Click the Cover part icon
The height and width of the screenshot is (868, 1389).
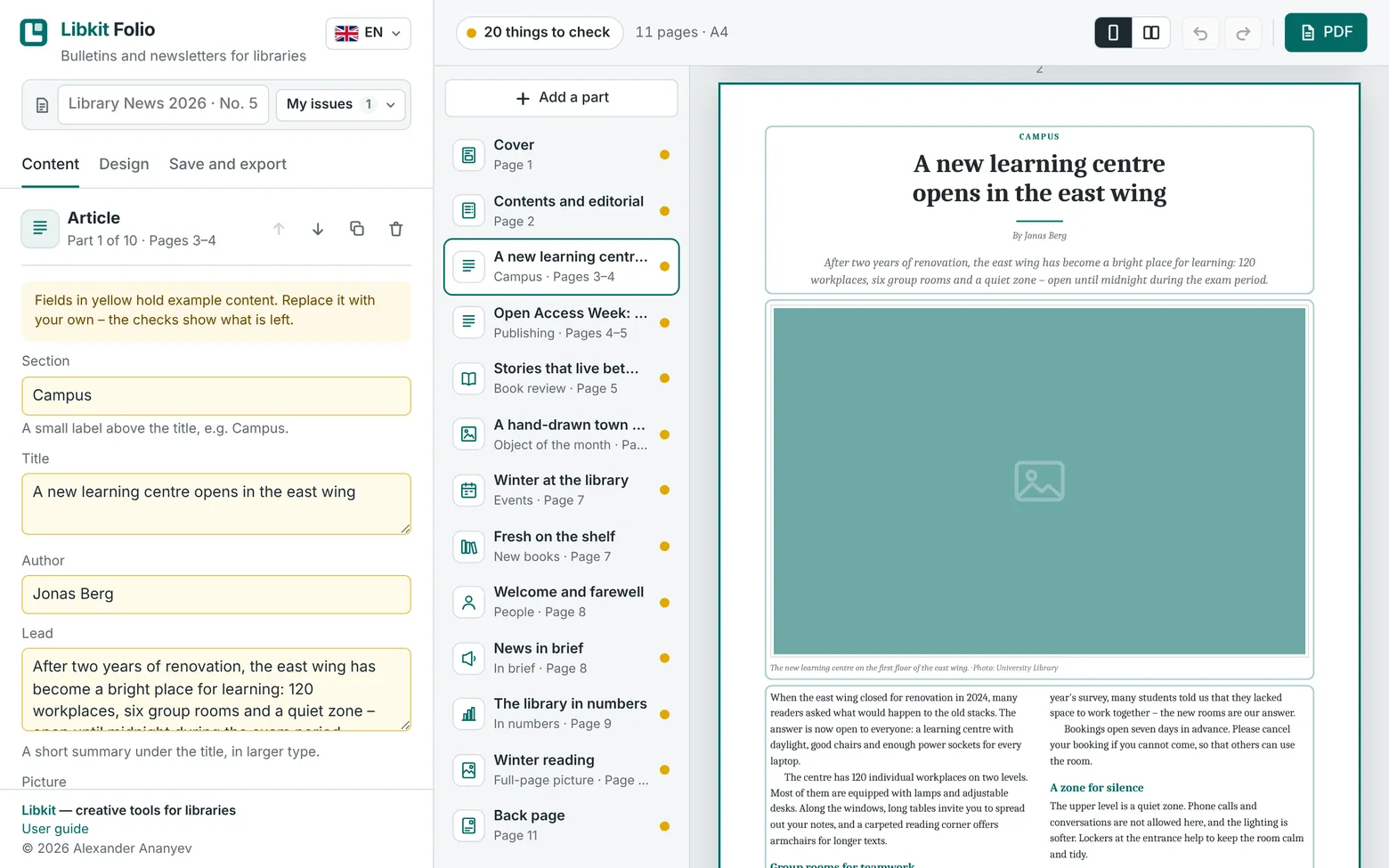pos(468,155)
